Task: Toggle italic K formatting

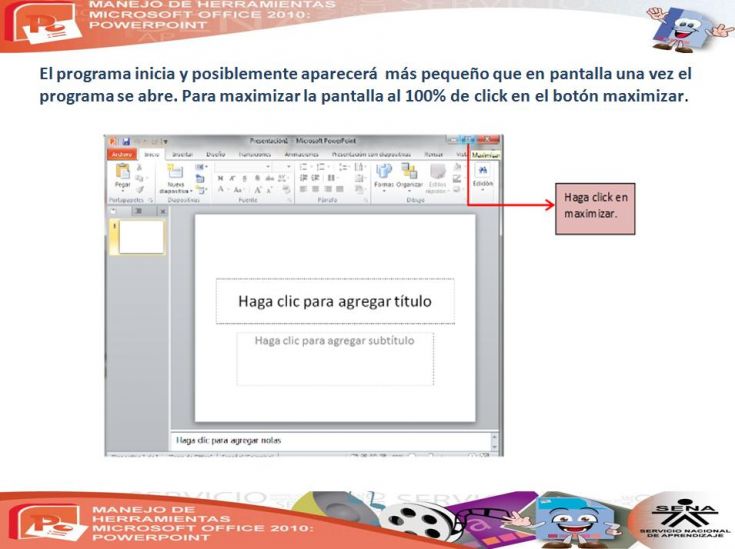Action: [x=232, y=179]
